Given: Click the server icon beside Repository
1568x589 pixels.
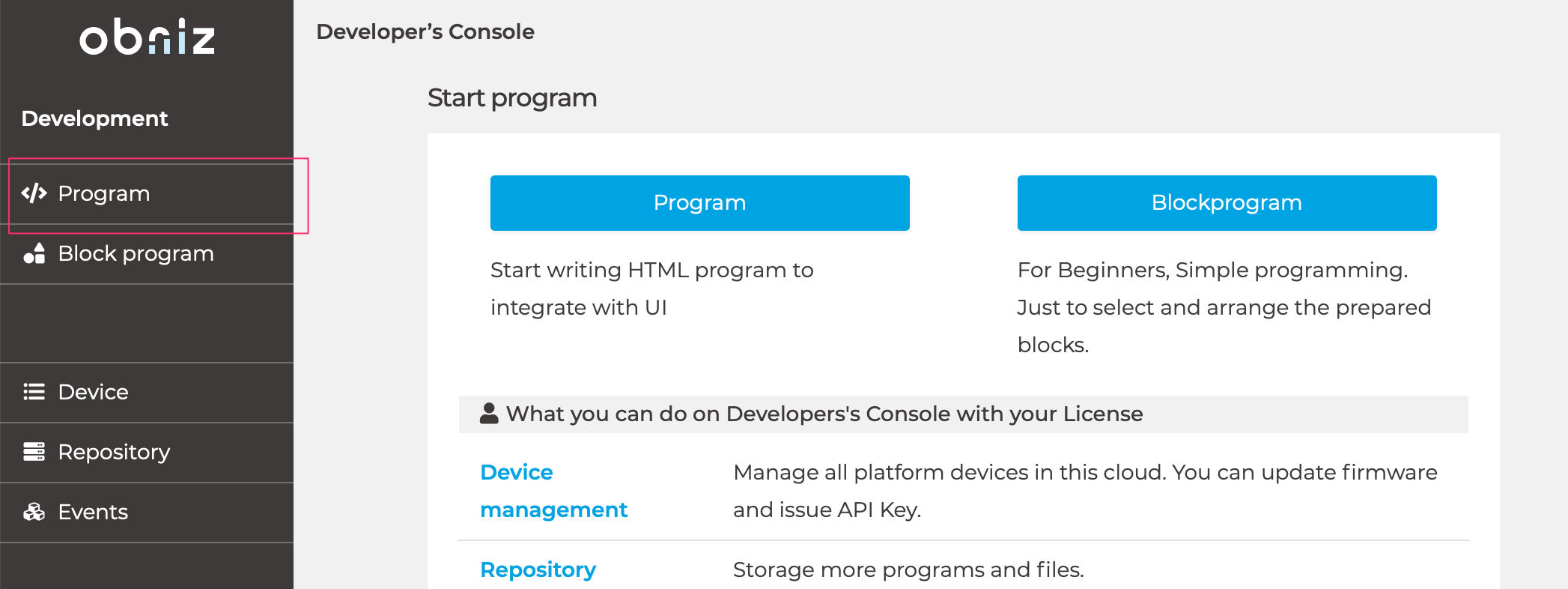Looking at the screenshot, I should tap(34, 452).
